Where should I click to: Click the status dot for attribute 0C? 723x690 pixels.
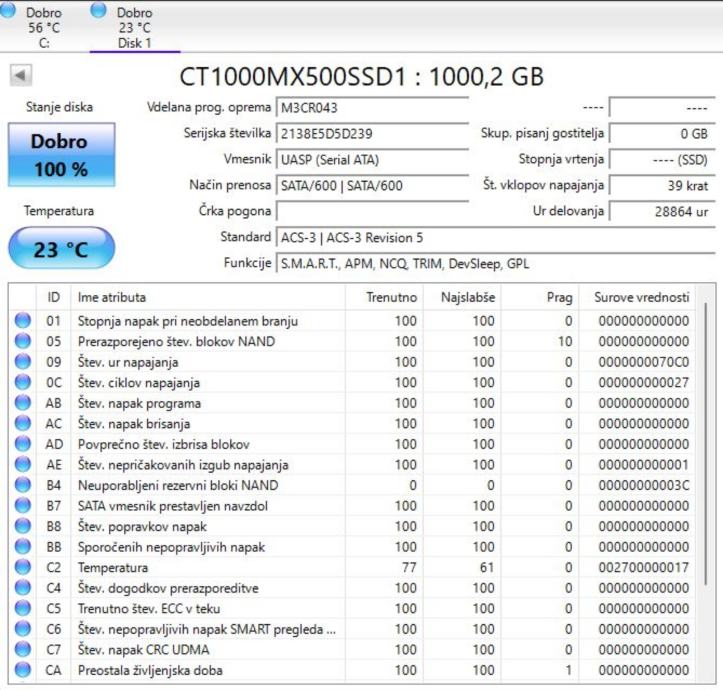[23, 382]
